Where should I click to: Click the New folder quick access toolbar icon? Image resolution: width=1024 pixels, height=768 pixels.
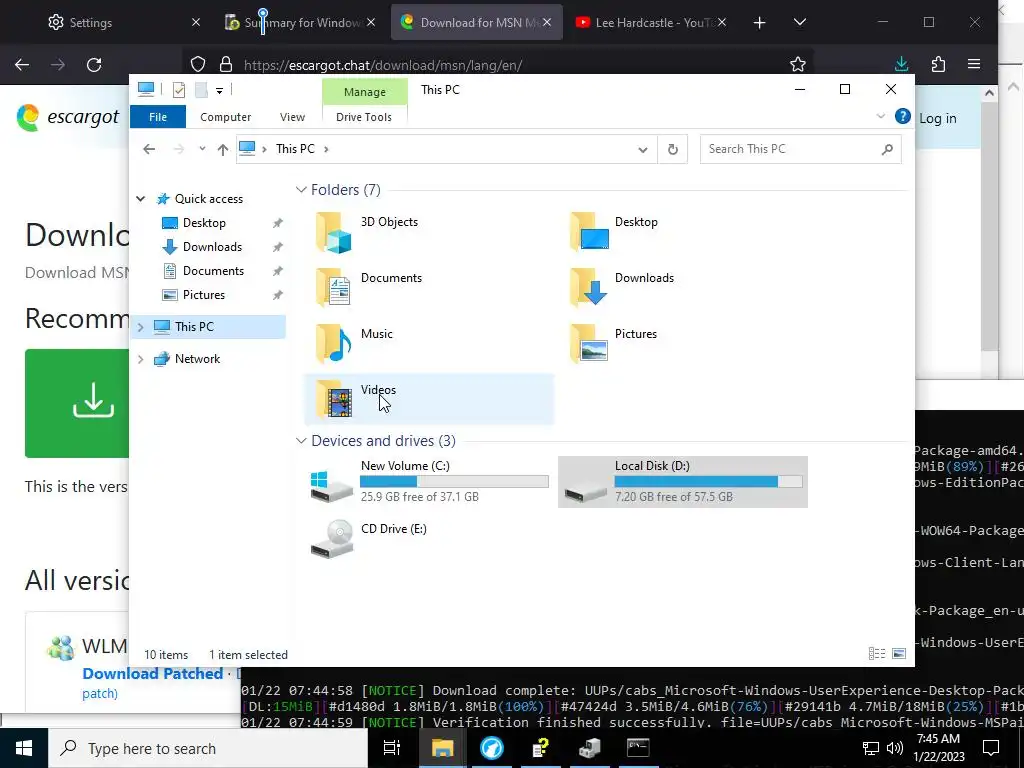(201, 90)
